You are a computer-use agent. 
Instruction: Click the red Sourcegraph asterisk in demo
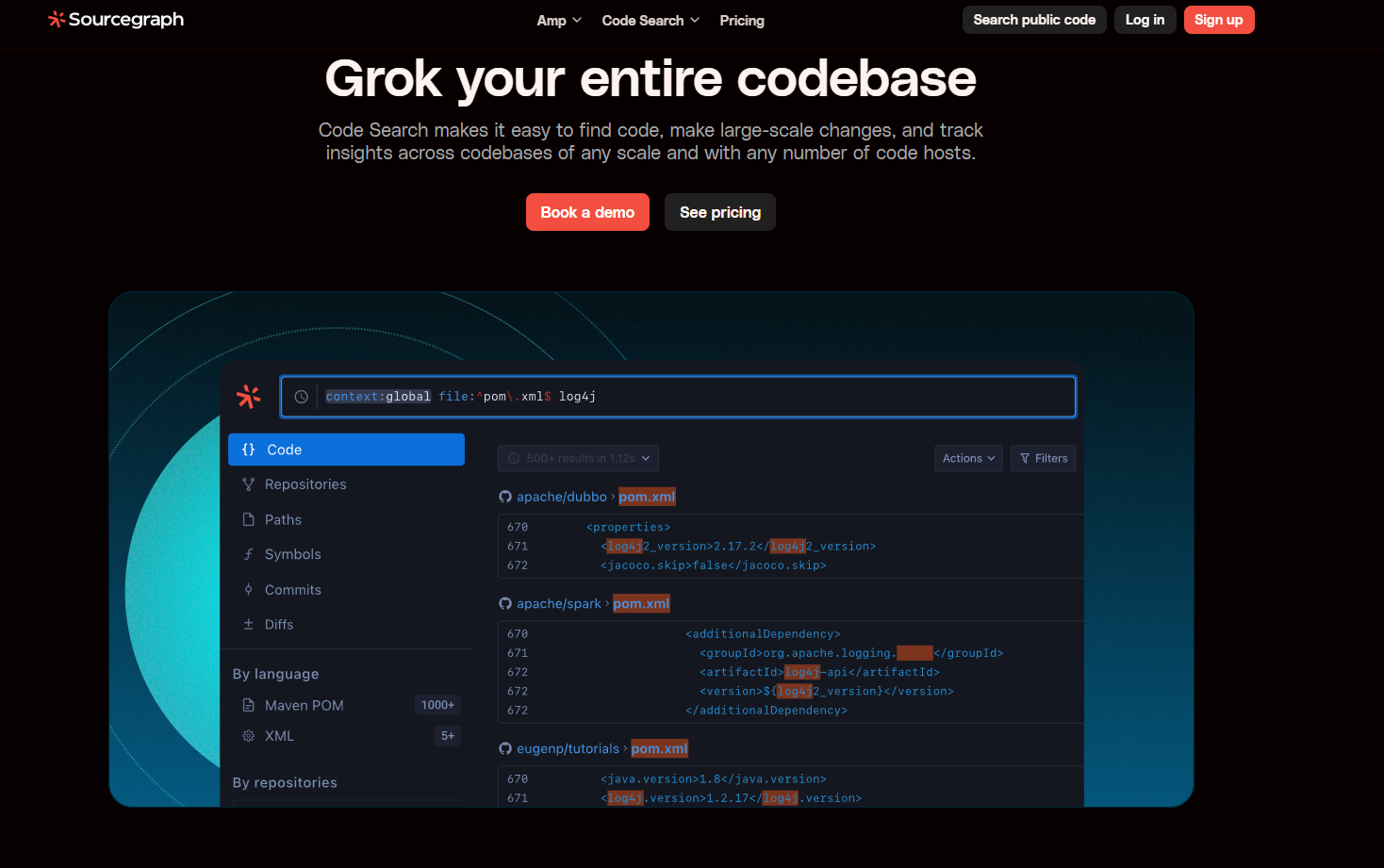click(x=249, y=397)
